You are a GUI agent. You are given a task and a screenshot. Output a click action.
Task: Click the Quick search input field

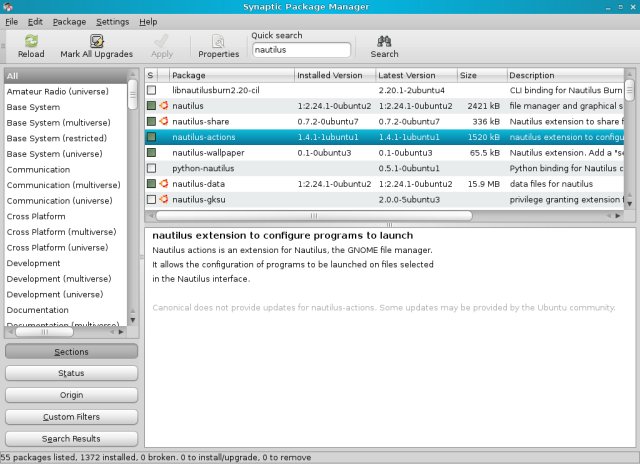[301, 50]
